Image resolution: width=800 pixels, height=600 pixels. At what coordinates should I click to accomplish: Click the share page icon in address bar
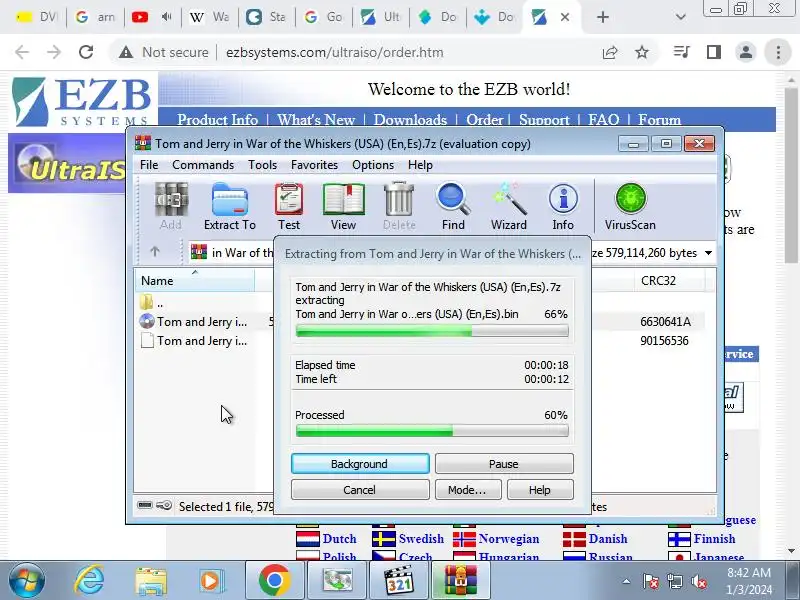tap(610, 52)
